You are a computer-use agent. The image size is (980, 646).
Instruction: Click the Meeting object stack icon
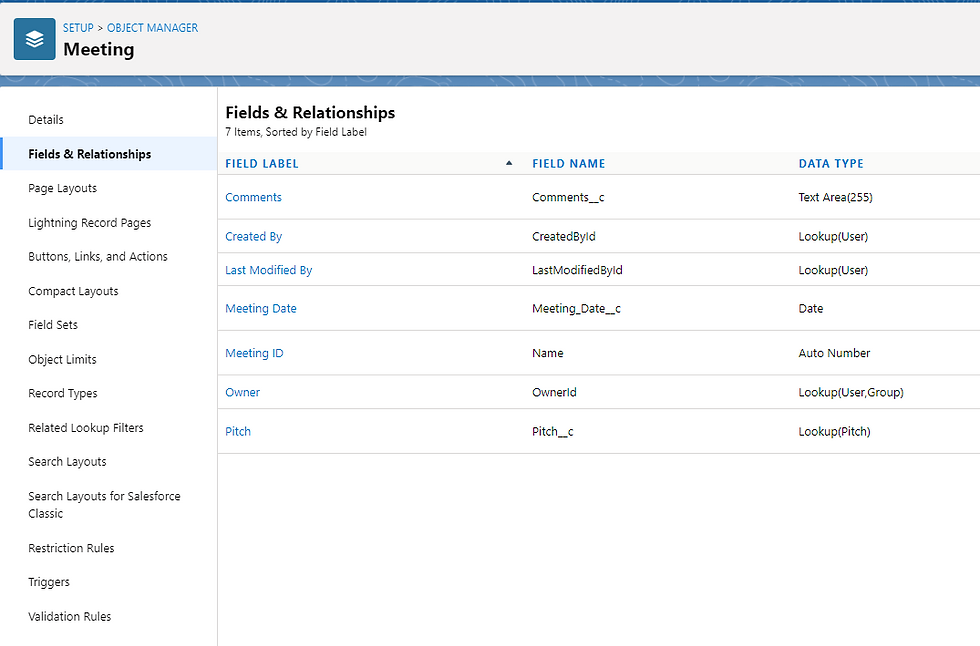[34, 39]
